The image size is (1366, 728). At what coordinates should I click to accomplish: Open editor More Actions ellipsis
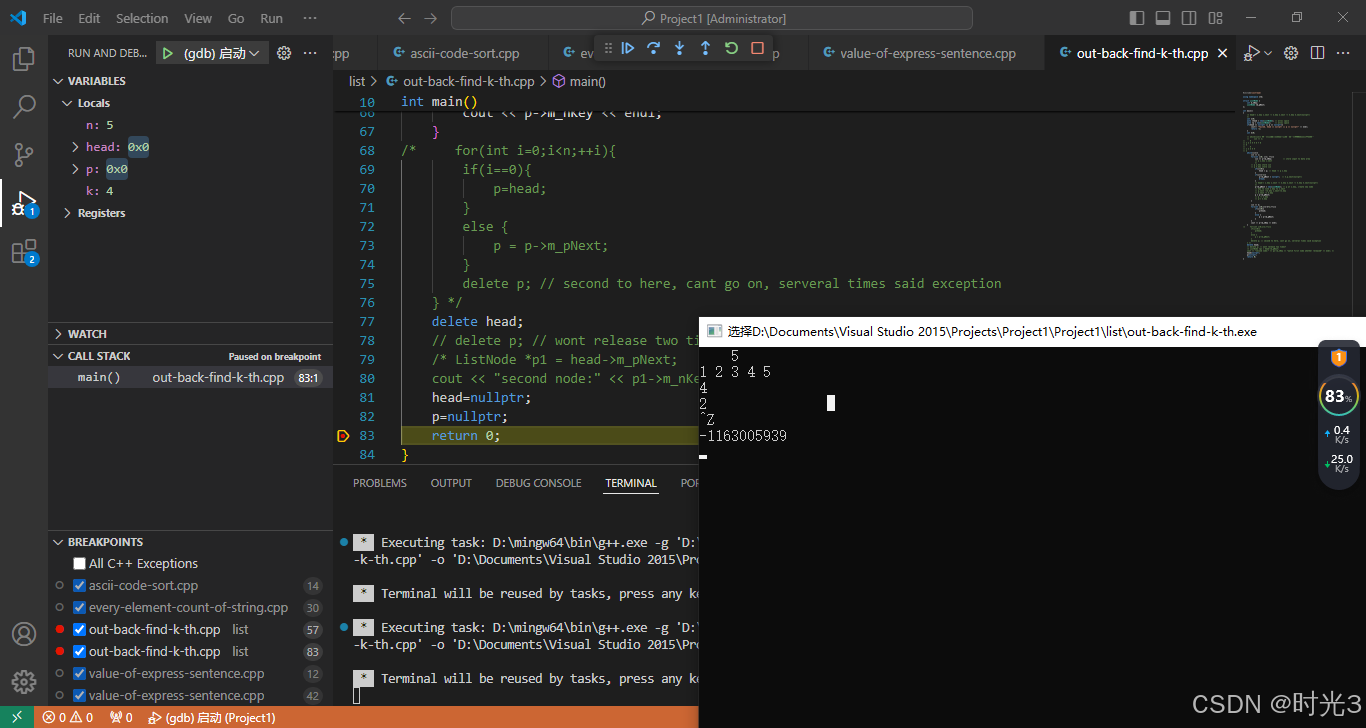(x=1345, y=53)
